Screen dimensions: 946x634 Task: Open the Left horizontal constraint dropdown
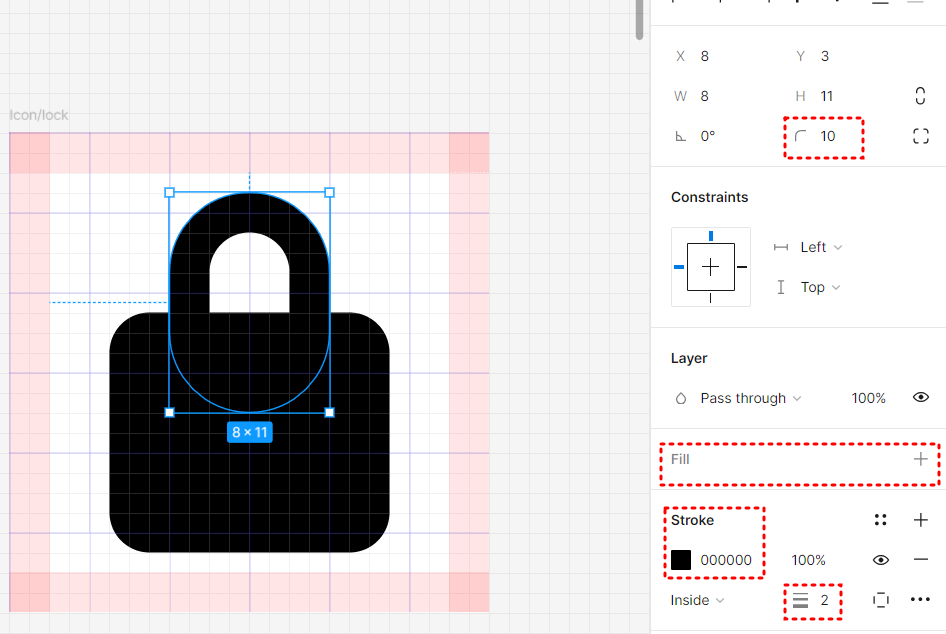[821, 247]
